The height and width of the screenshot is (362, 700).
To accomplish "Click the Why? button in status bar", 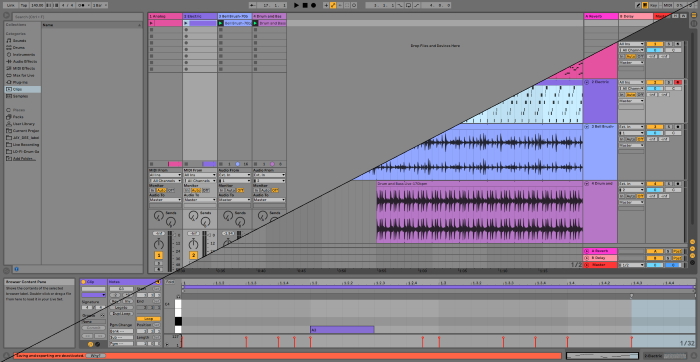I will [96, 356].
